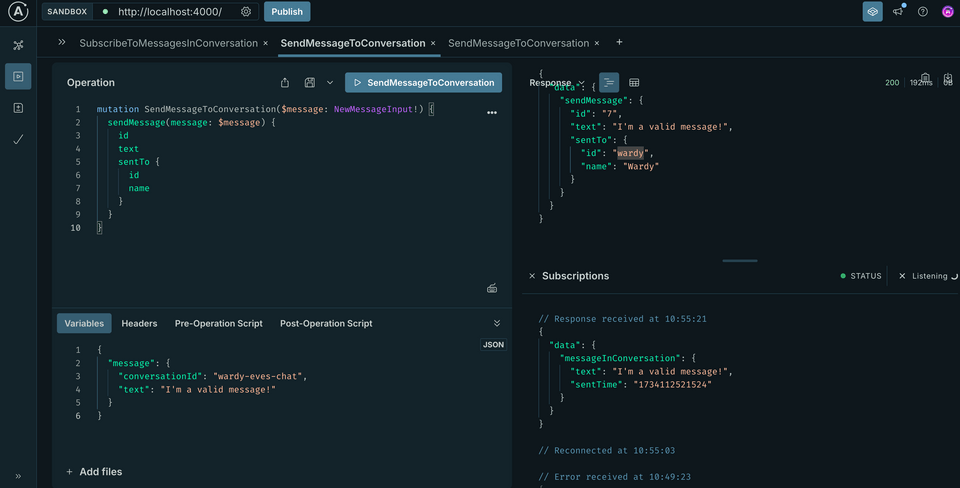The width and height of the screenshot is (960, 488).
Task: Open Checks checkmark icon in sidebar
Action: pos(18,140)
